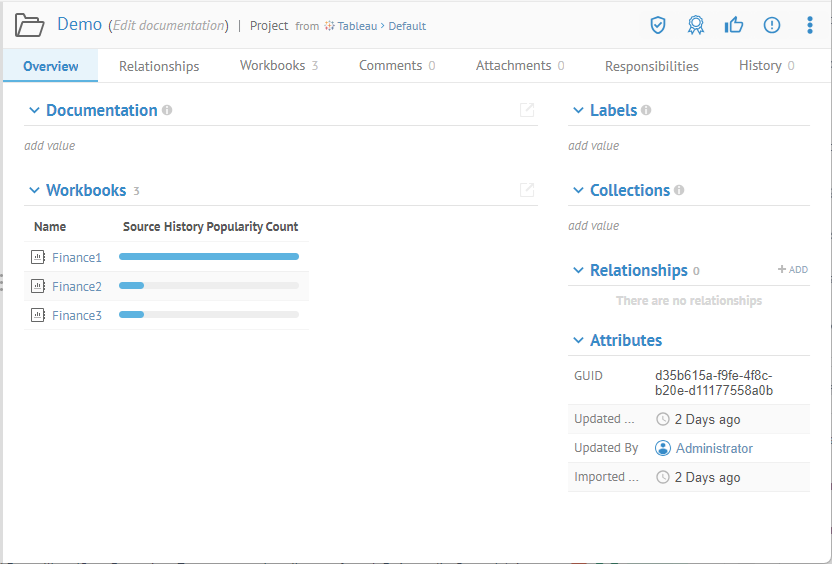Click the Administrator user link
The height and width of the screenshot is (564, 832).
tap(714, 449)
